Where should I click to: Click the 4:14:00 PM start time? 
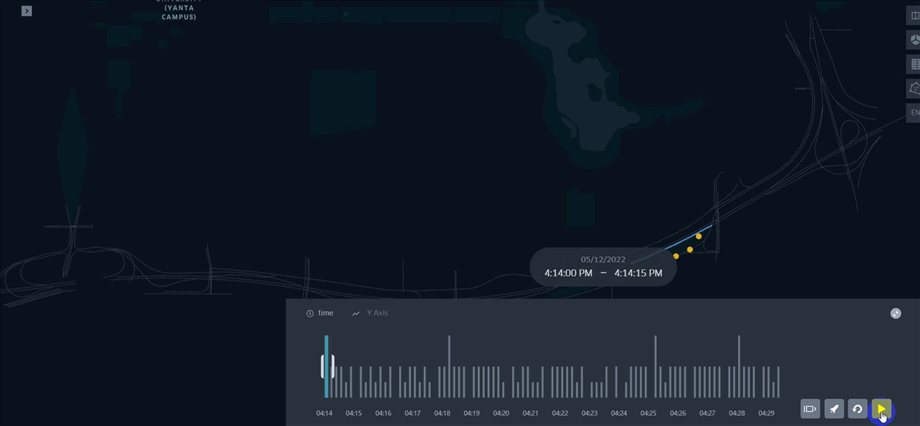coord(569,273)
